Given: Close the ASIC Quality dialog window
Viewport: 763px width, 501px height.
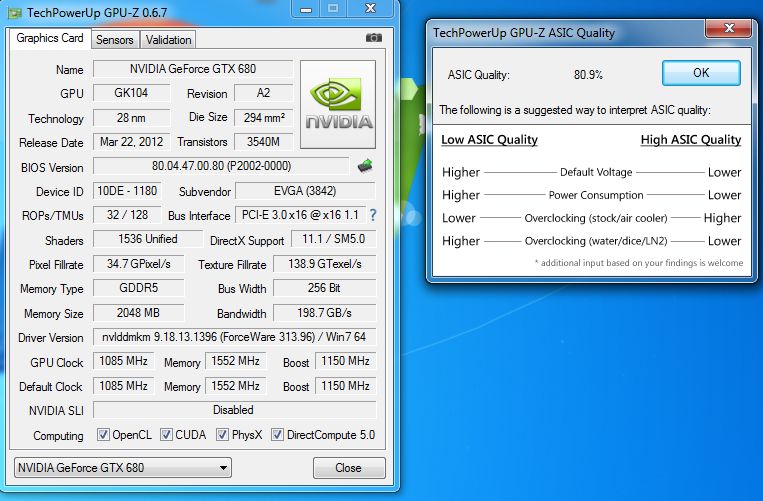Looking at the screenshot, I should pos(728,28).
